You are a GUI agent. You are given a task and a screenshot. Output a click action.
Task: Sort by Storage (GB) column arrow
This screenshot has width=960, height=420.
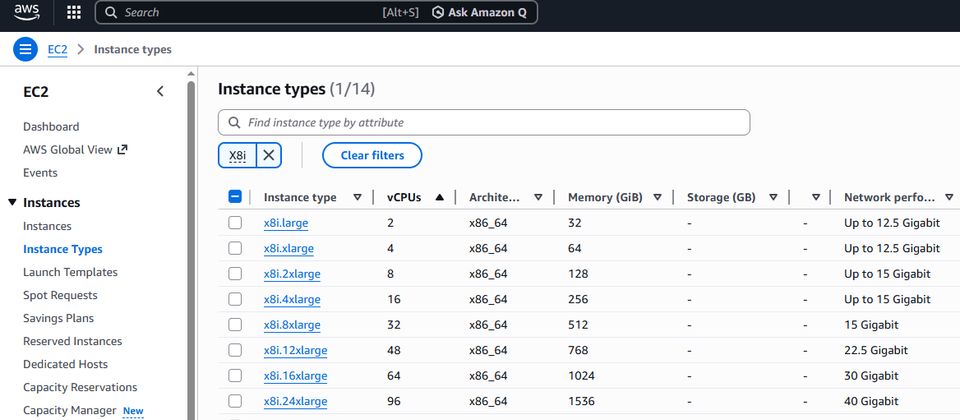(773, 197)
